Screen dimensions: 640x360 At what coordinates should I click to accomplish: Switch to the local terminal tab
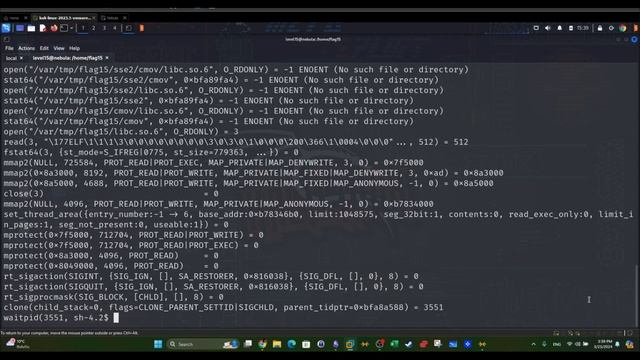(11, 58)
